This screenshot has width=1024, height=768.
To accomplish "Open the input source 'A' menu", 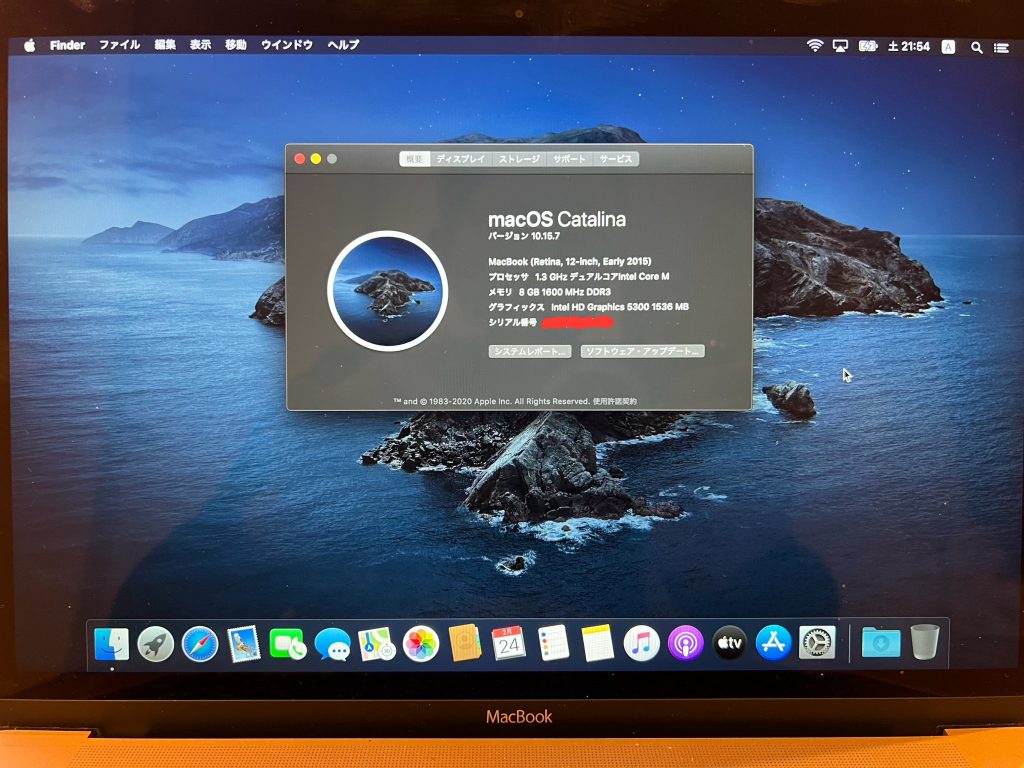I will (x=948, y=46).
